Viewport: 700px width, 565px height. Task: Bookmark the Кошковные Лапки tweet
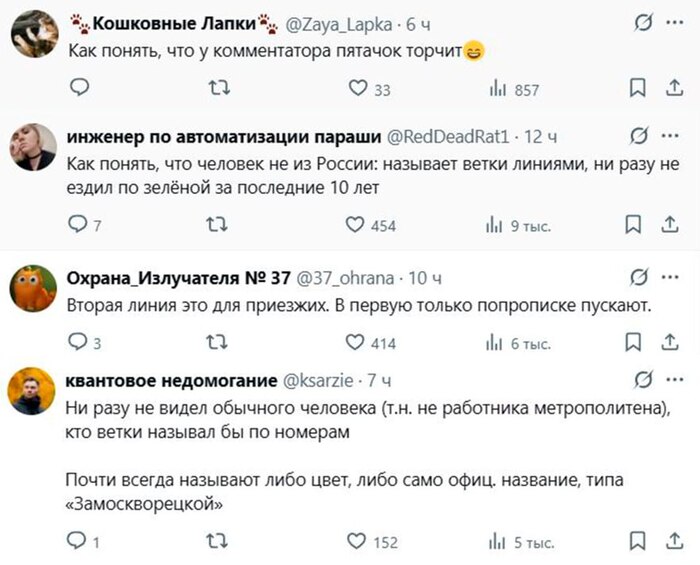point(637,90)
